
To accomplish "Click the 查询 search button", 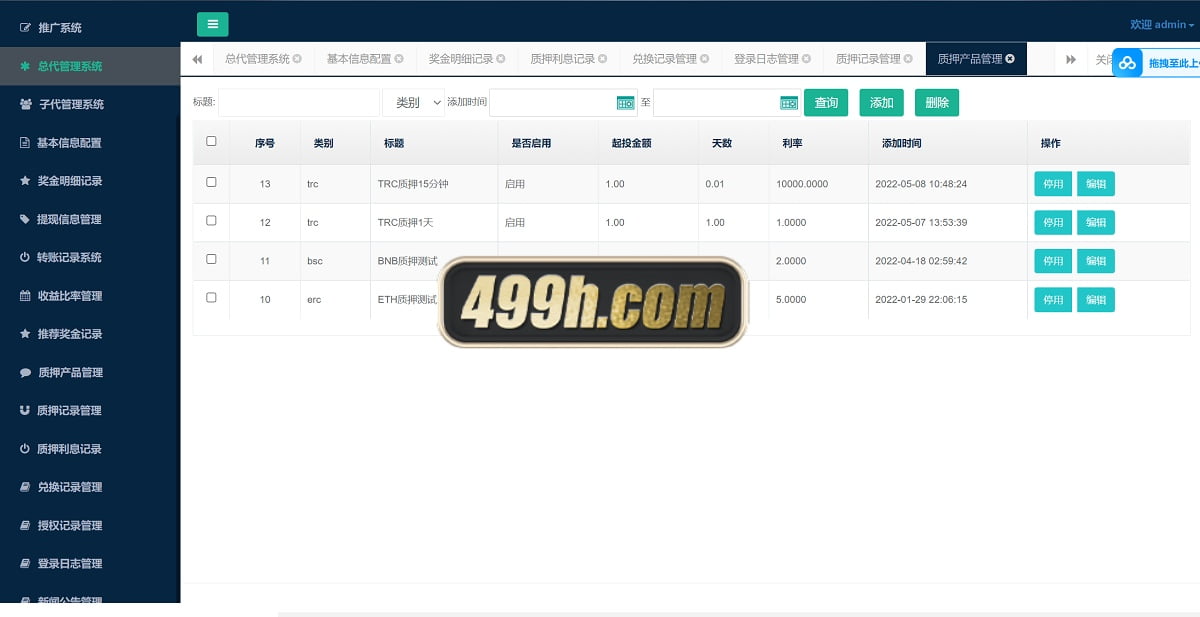I will point(826,103).
